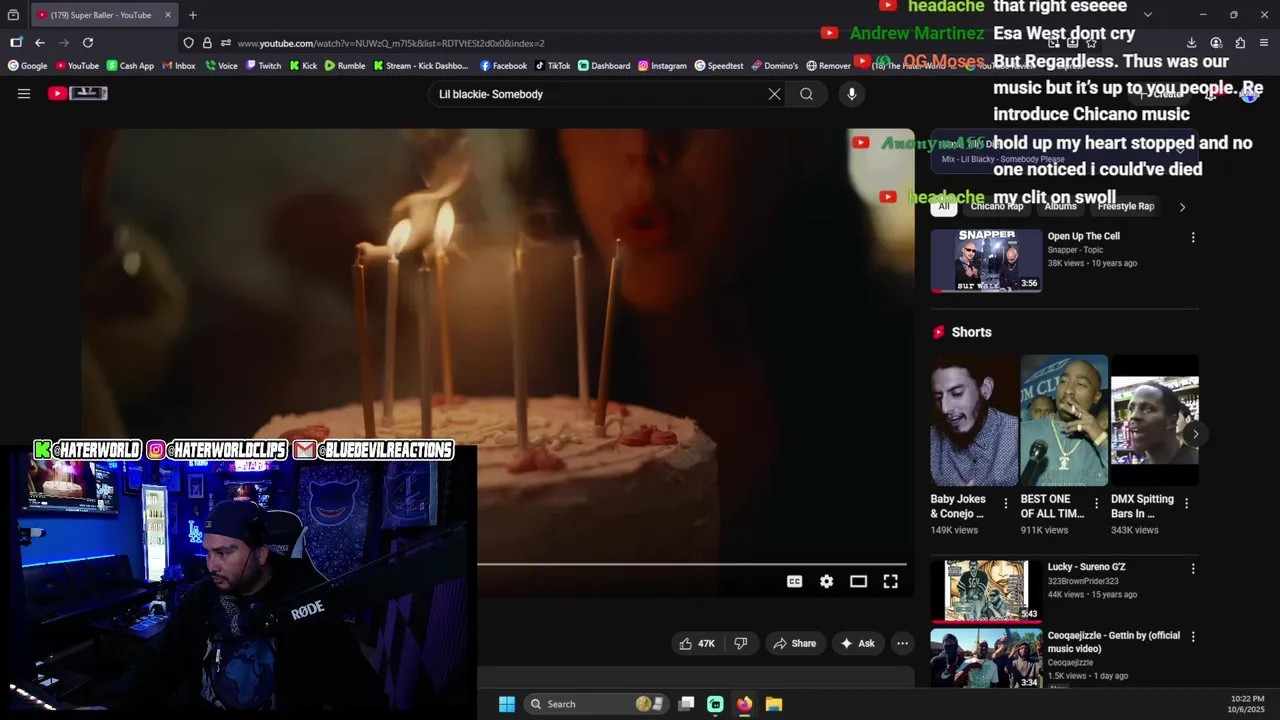Go fullscreen on the video player
This screenshot has height=720, width=1280.
tap(890, 581)
